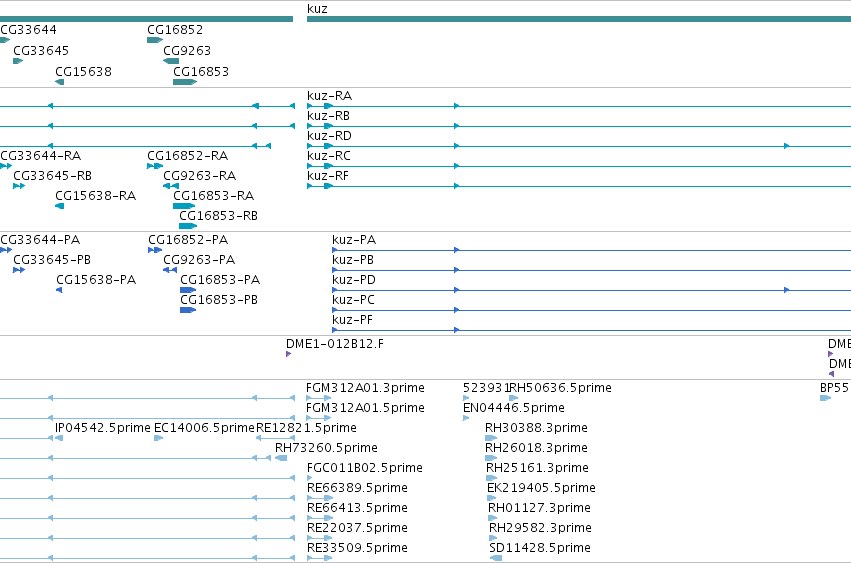Click the RH73260.5prime light-blue arrow glyph
This screenshot has height=563, width=851.
click(281, 458)
